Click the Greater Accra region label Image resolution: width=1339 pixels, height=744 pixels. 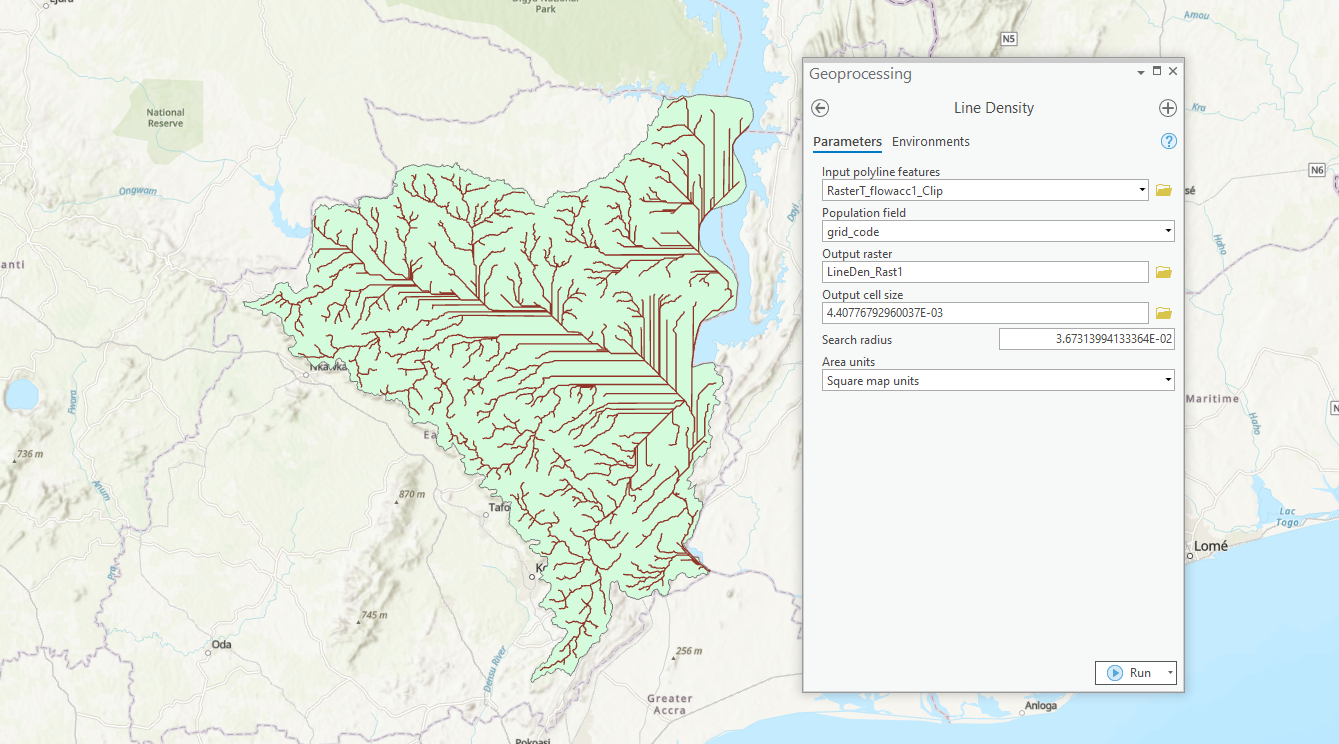click(669, 705)
